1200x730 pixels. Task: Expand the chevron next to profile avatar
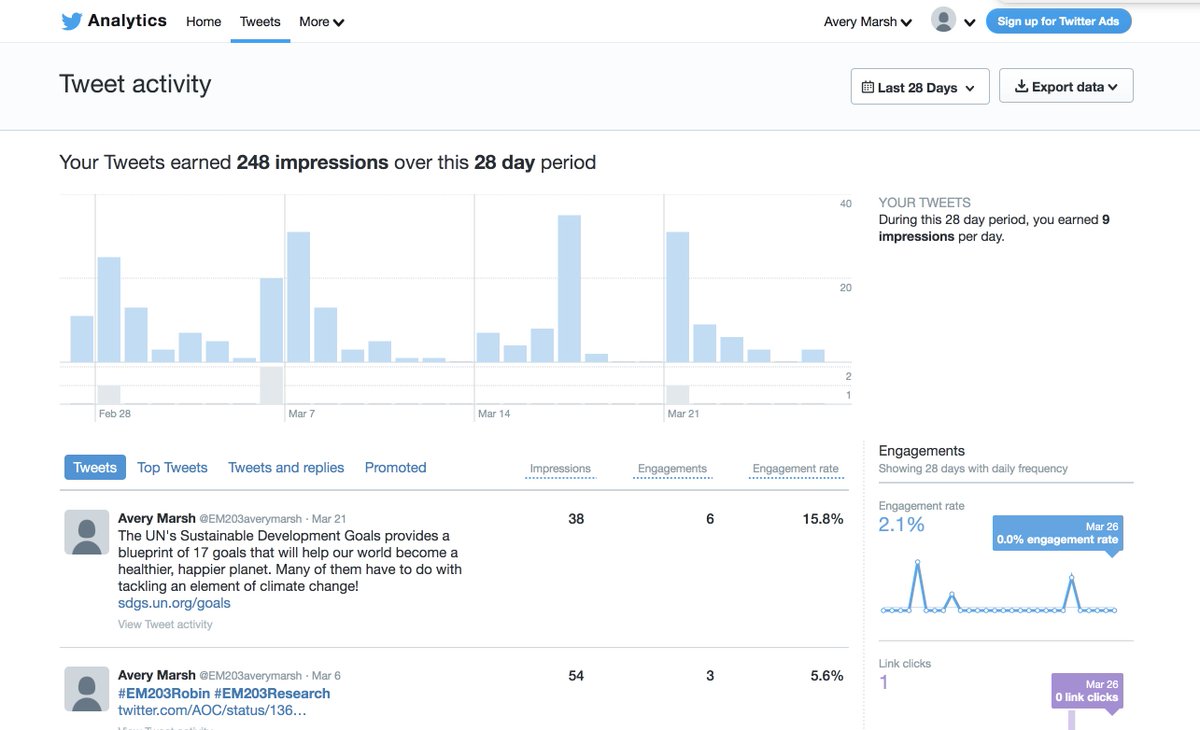click(x=969, y=22)
